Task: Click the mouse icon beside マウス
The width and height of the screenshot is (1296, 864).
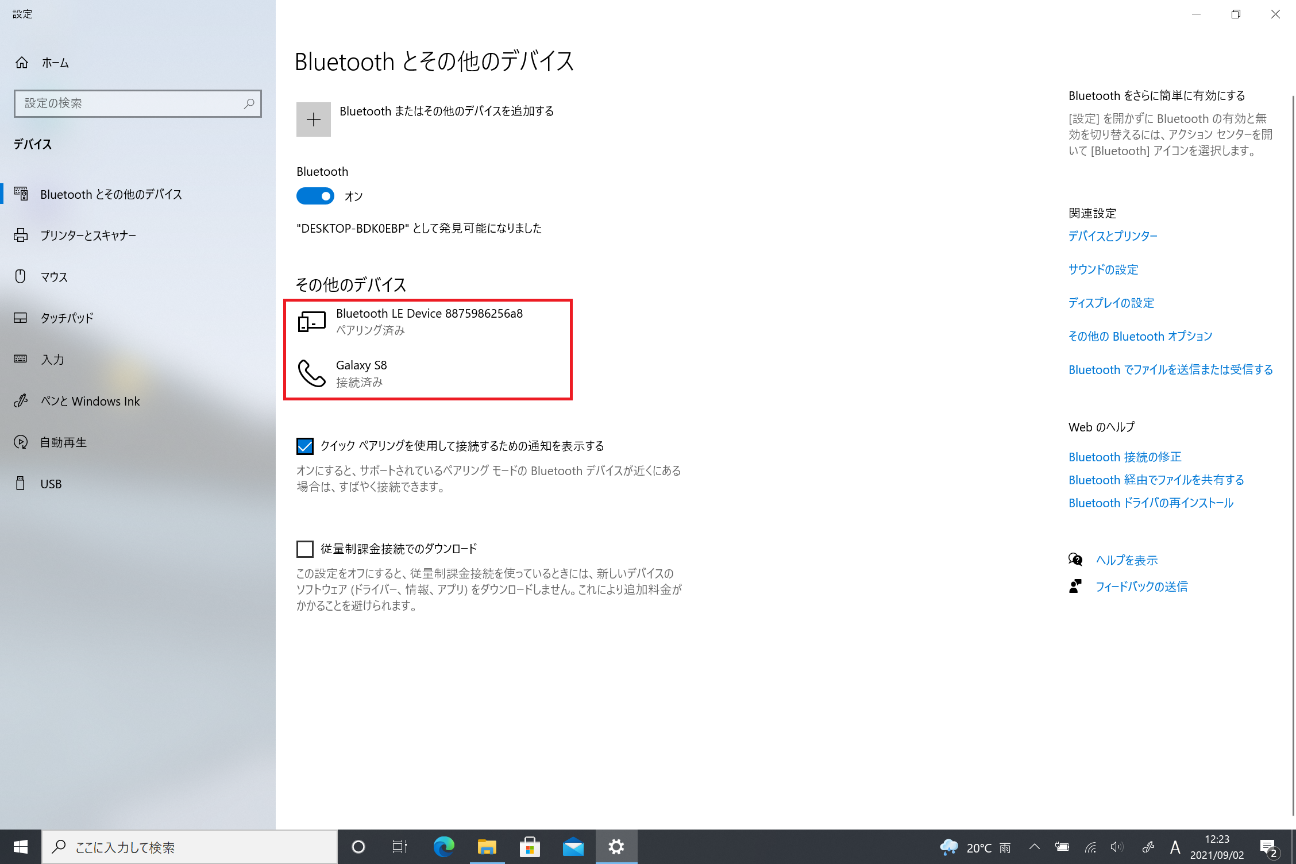Action: click(x=21, y=276)
